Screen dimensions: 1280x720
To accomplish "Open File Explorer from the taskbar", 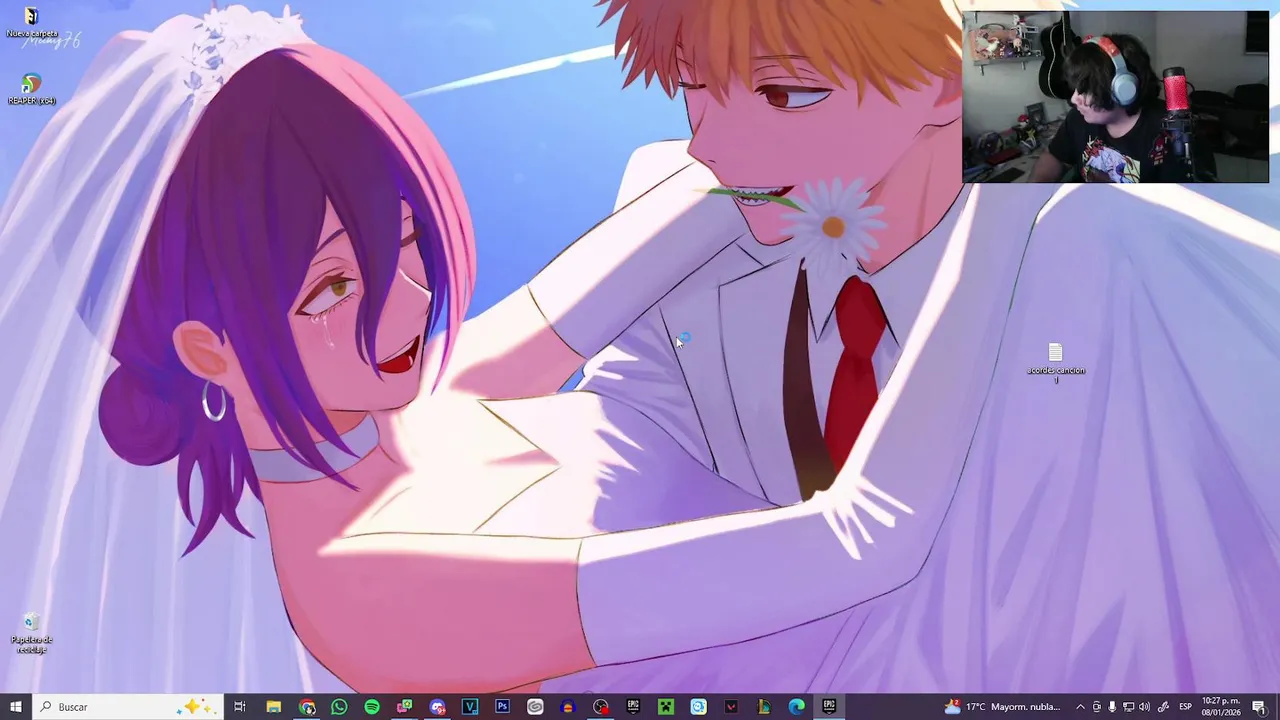I will (273, 707).
